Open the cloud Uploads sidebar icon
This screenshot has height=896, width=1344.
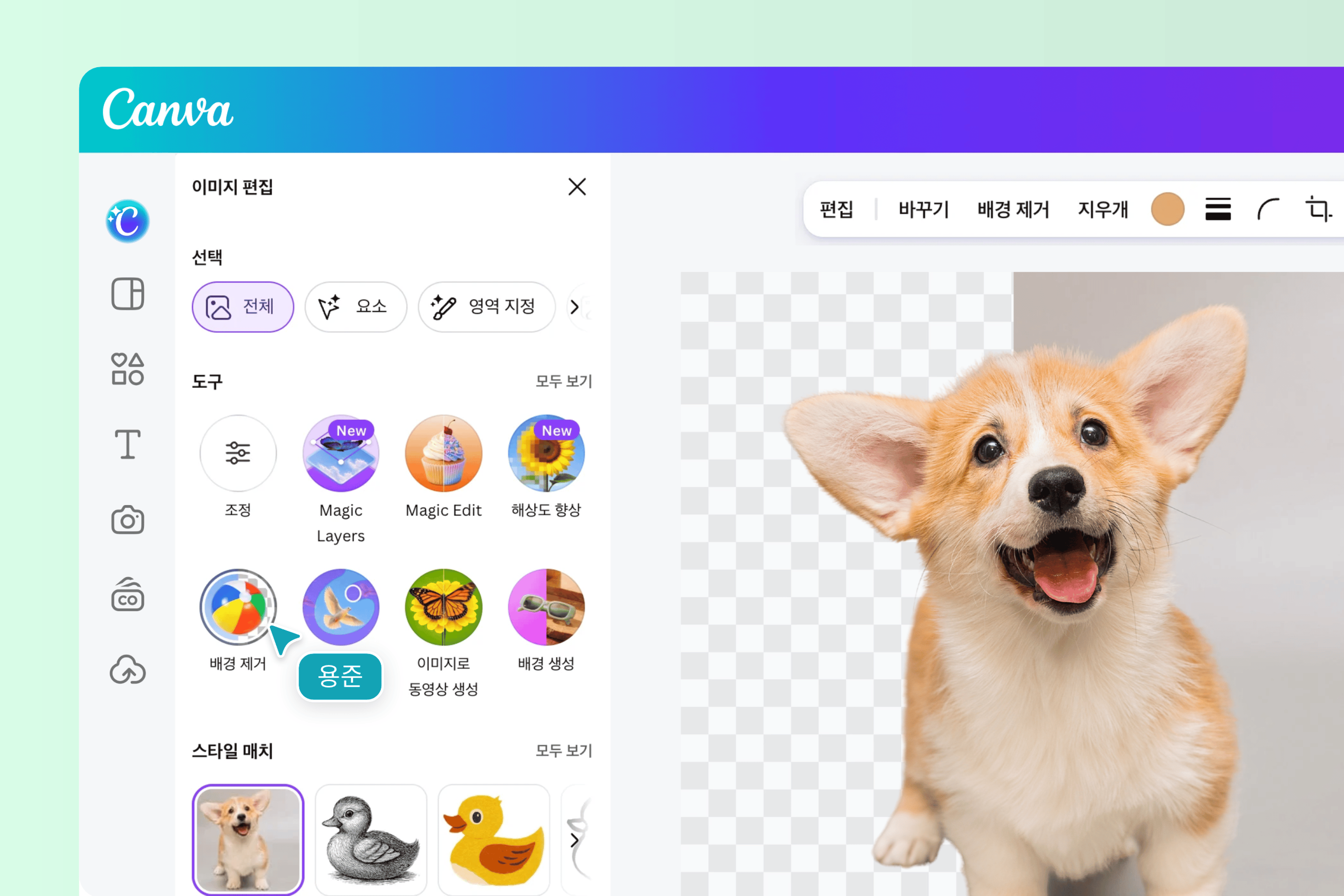(127, 670)
